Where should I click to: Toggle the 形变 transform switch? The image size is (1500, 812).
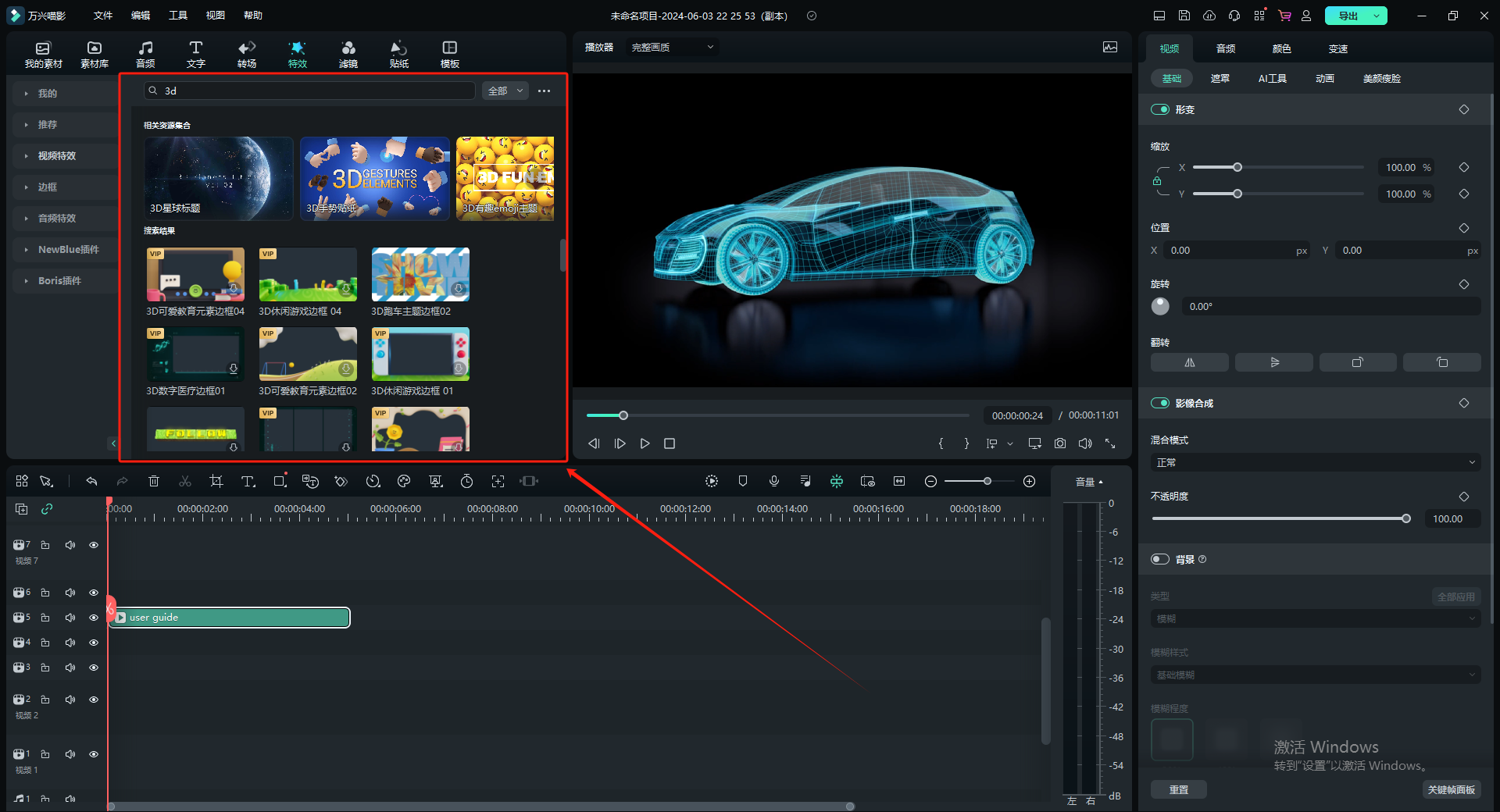(x=1159, y=110)
